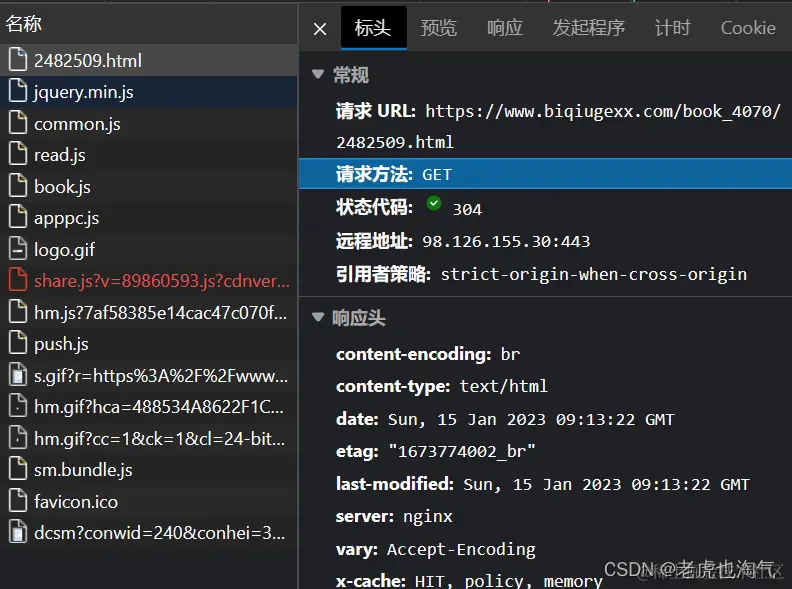Select the 标头 tab
The height and width of the screenshot is (589, 792).
tap(373, 28)
